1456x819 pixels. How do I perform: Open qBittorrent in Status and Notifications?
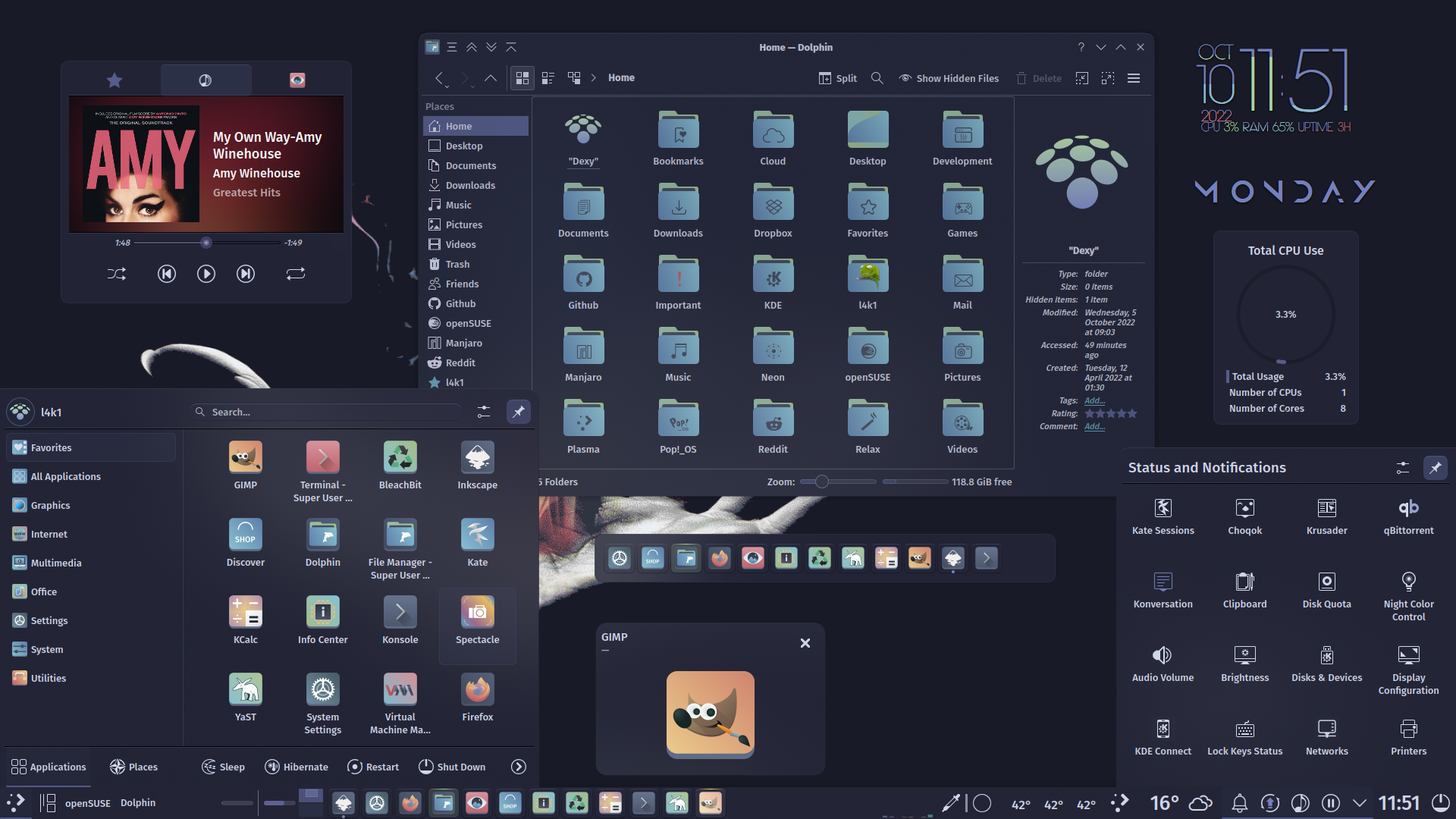[1409, 516]
